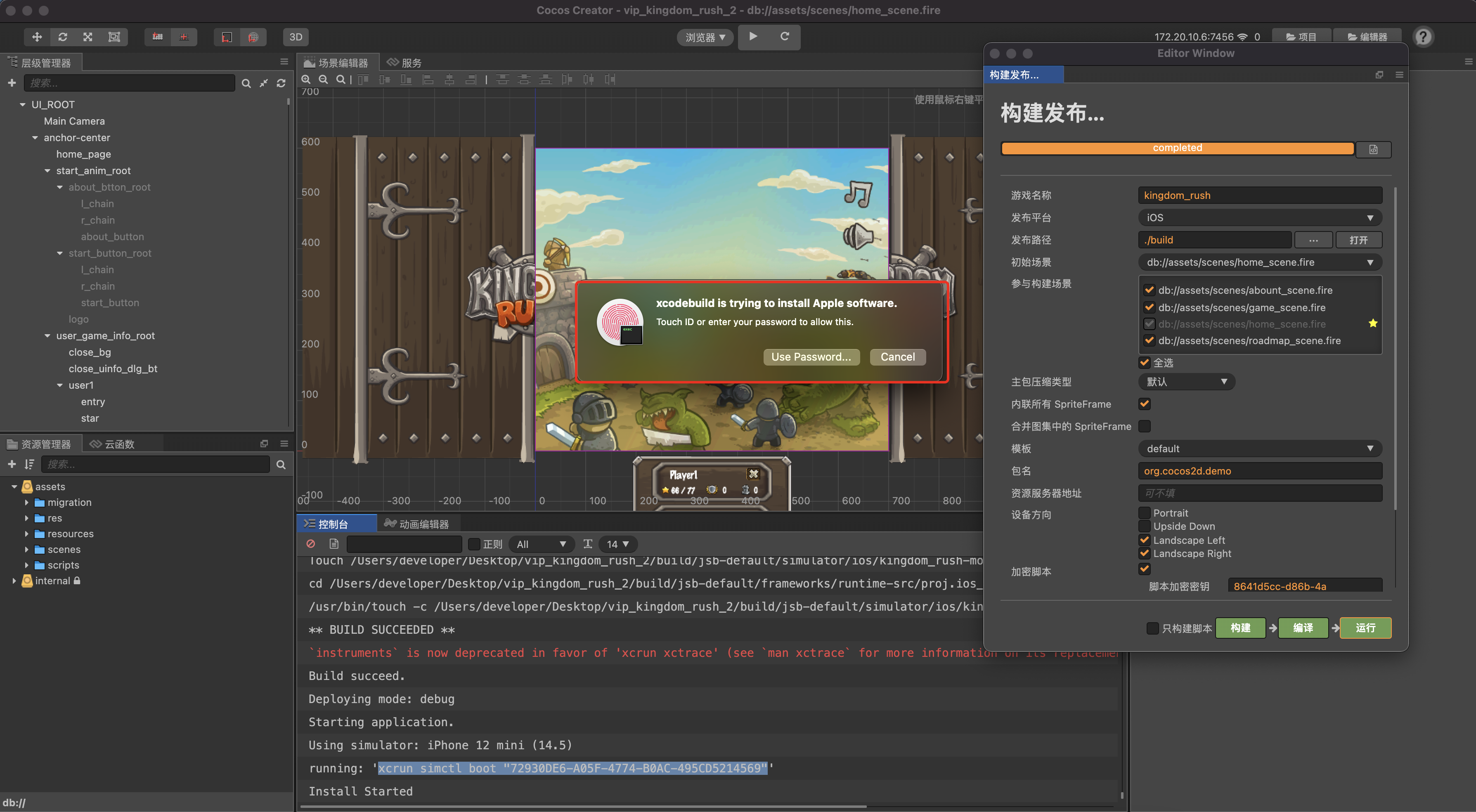Click the refresh preview icon

[784, 36]
